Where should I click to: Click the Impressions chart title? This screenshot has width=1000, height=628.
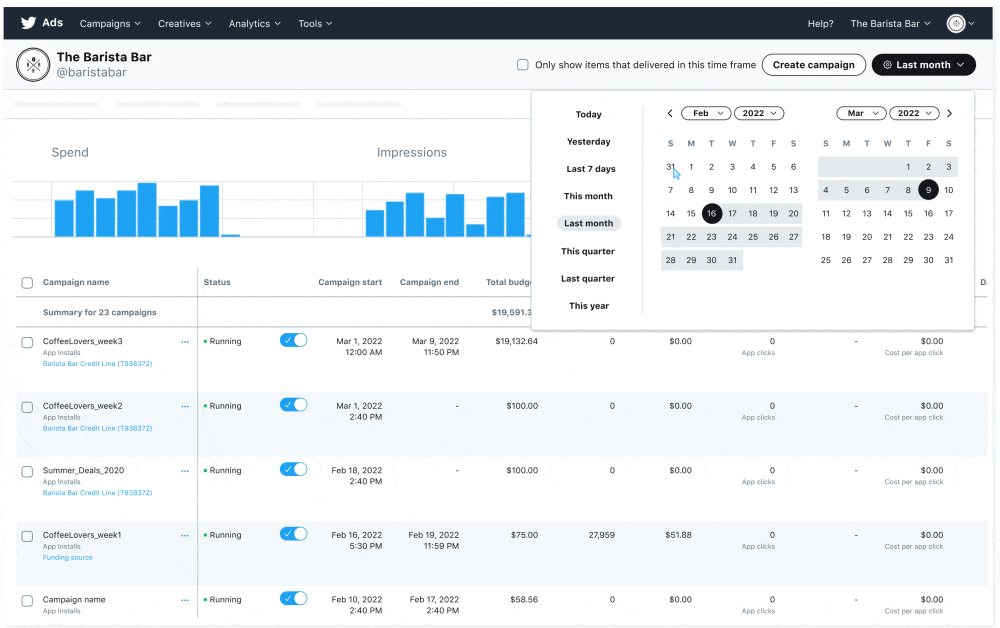(x=412, y=152)
